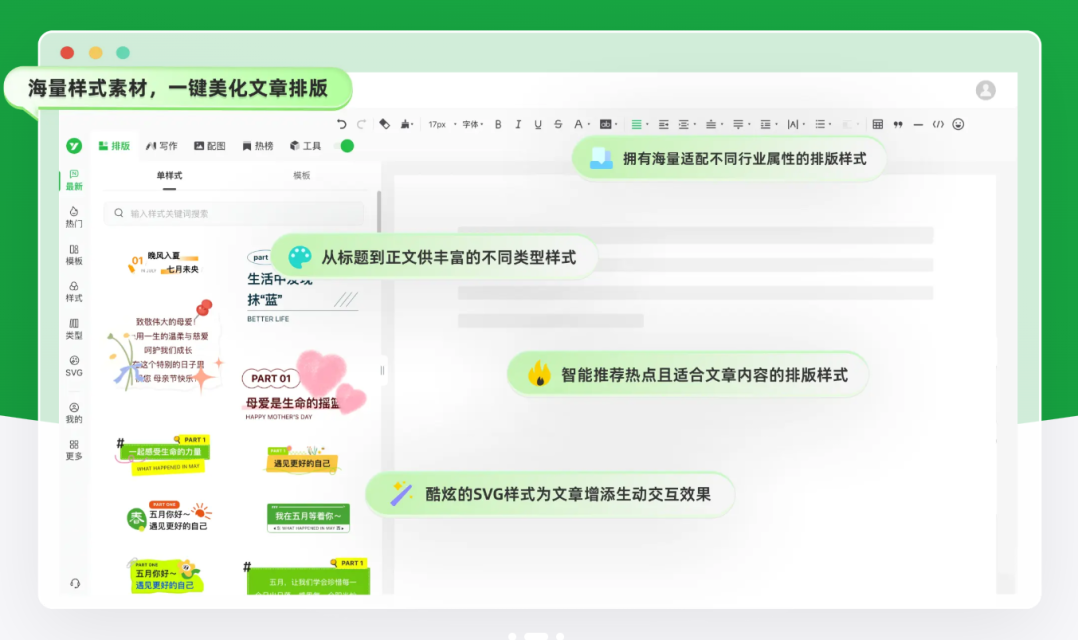Image resolution: width=1078 pixels, height=640 pixels.
Task: Expand the 字体 font family dropdown
Action: tap(472, 124)
